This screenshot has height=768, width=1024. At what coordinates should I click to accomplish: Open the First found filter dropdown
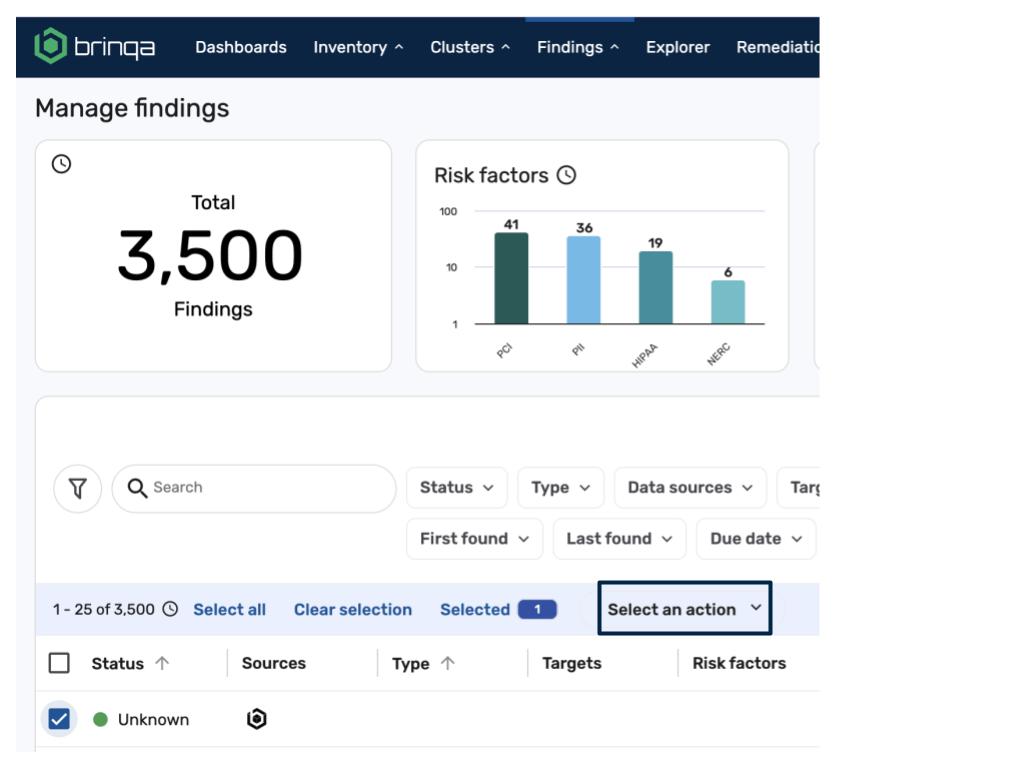click(x=474, y=539)
